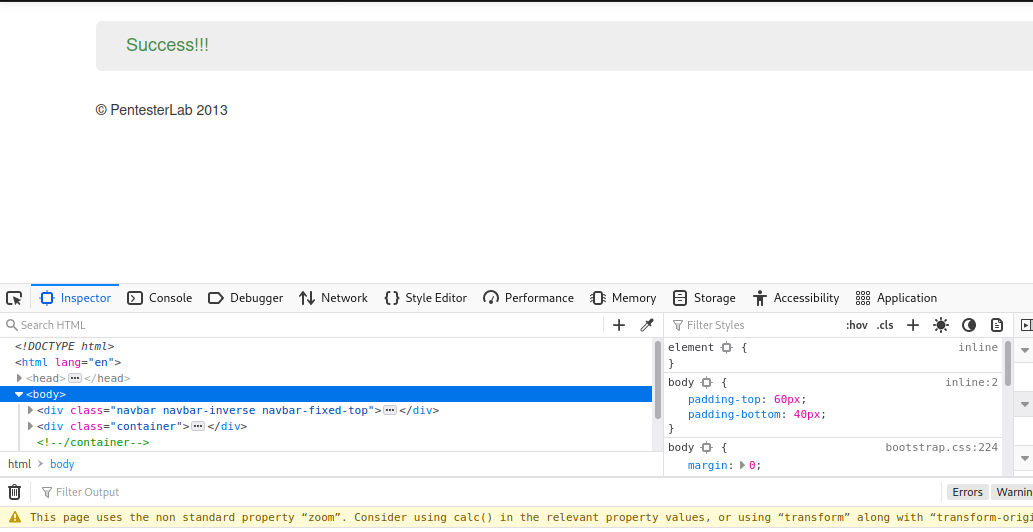This screenshot has width=1033, height=532.
Task: Click selector highlighter beside bootstrap.css body rule
Action: tap(707, 448)
